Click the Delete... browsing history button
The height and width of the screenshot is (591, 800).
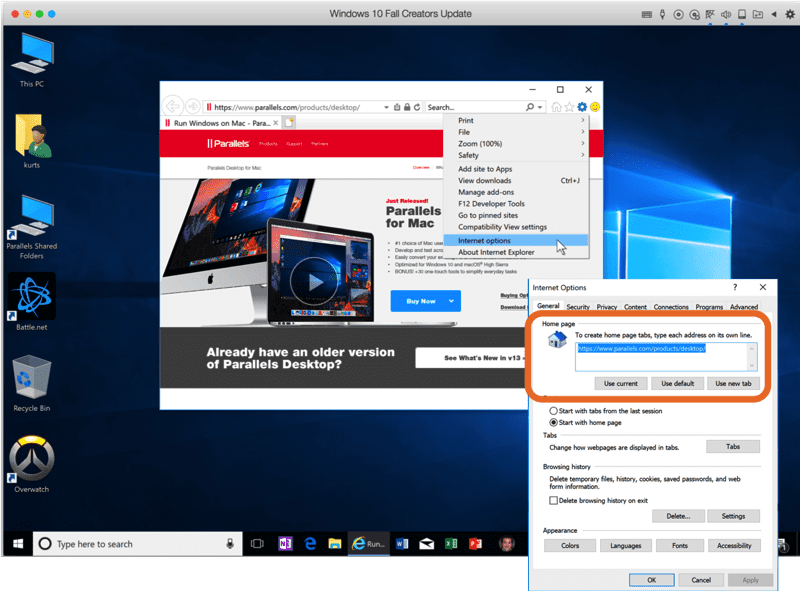678,516
